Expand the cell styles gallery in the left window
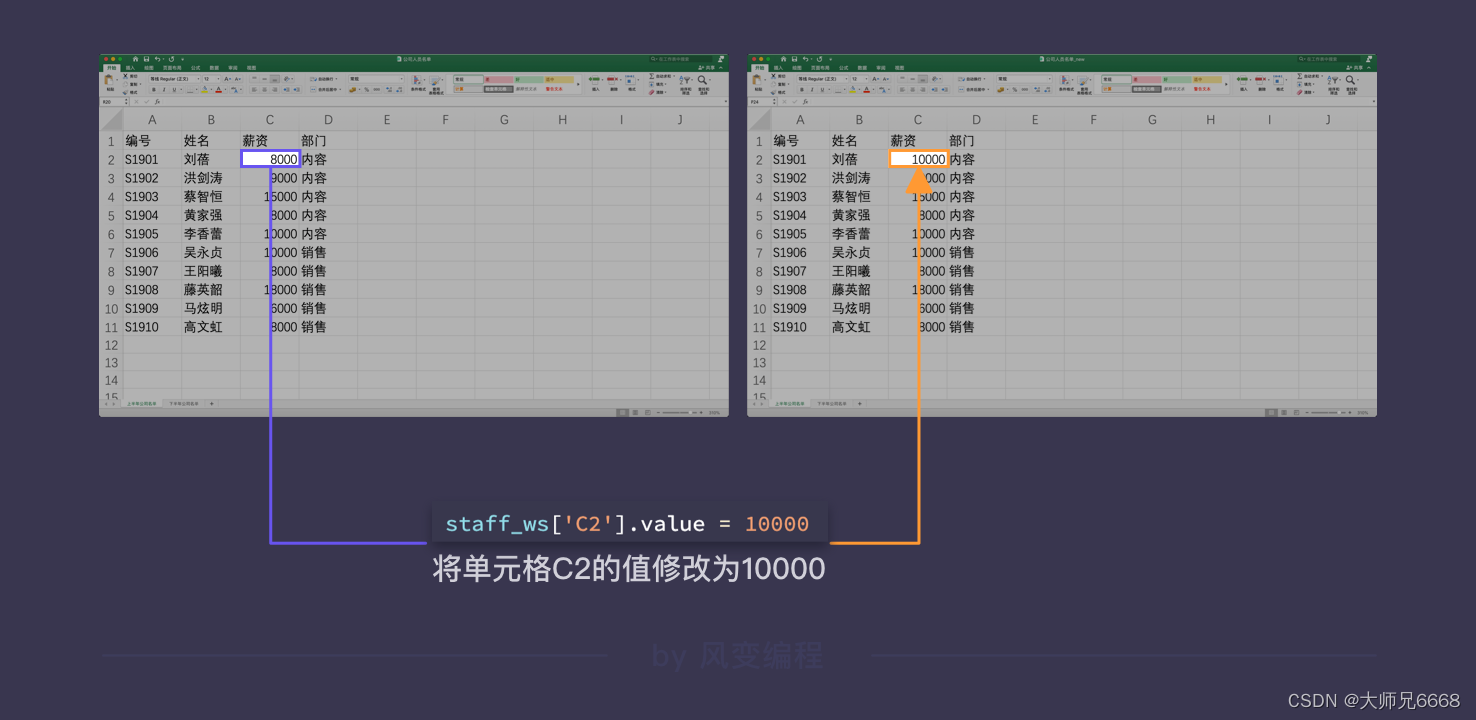This screenshot has width=1476, height=720. click(578, 84)
